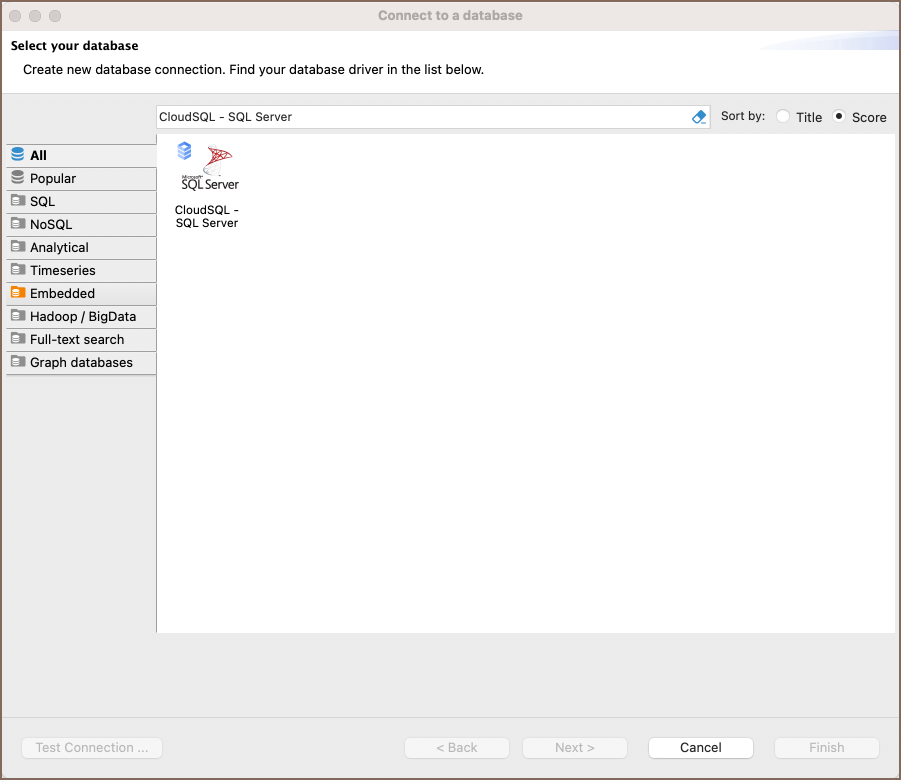901x780 pixels.
Task: Select the Title sort radio button
Action: coord(784,116)
